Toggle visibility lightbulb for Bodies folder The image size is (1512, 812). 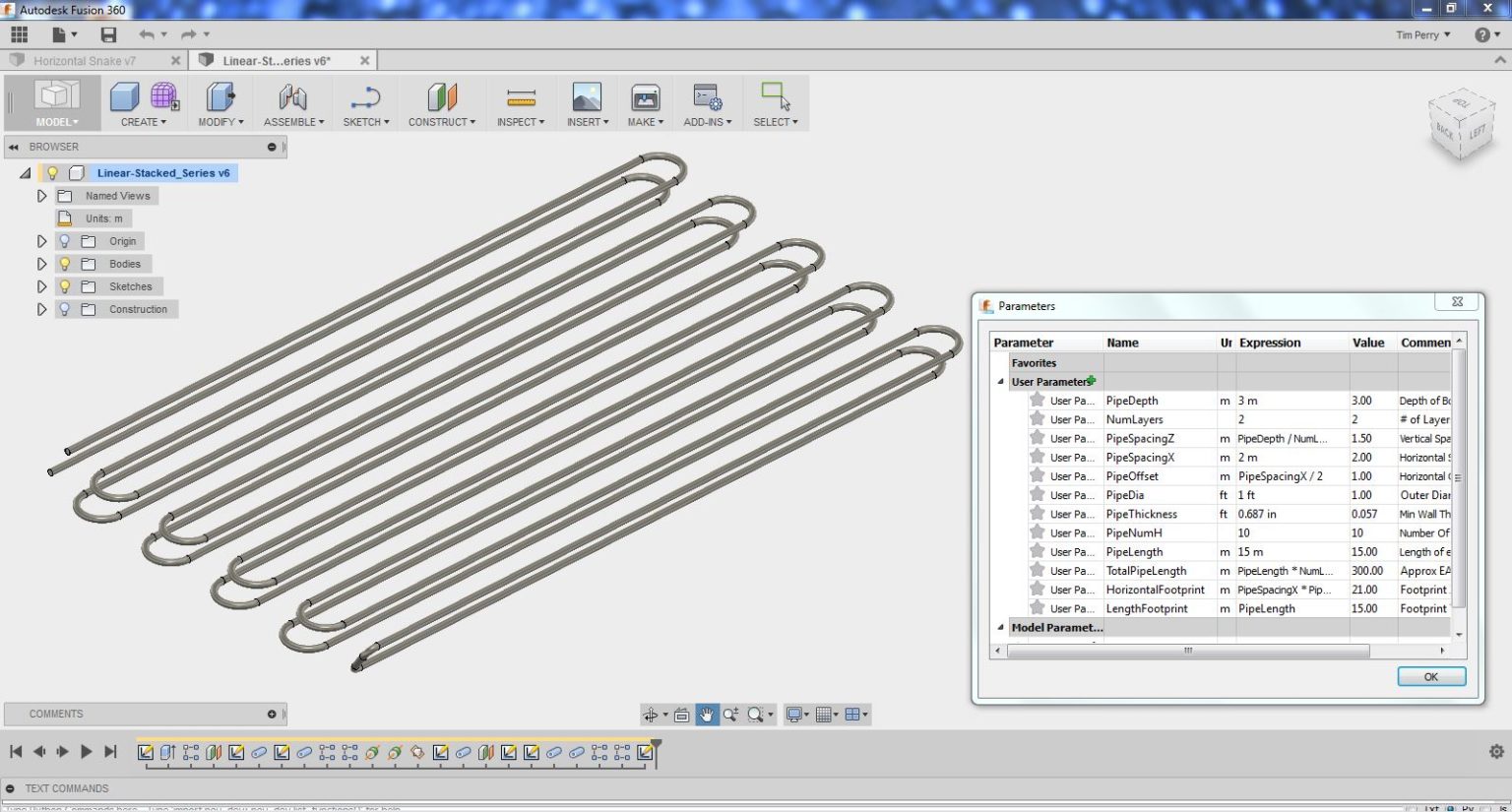[x=65, y=264]
